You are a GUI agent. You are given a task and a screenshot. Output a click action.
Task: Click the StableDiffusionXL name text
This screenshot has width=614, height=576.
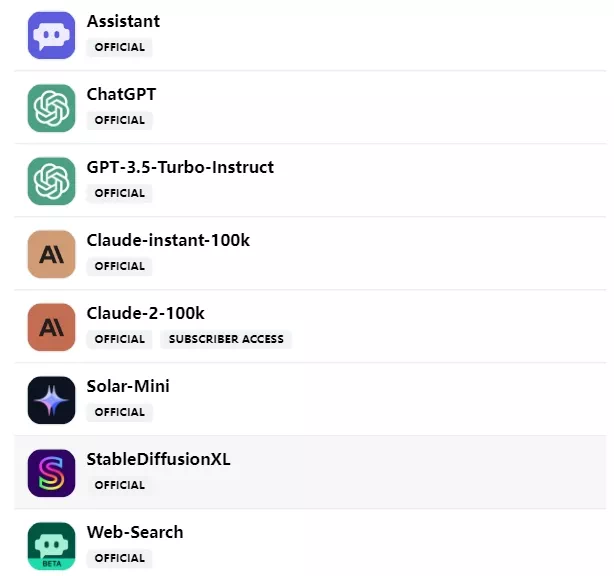tap(159, 459)
